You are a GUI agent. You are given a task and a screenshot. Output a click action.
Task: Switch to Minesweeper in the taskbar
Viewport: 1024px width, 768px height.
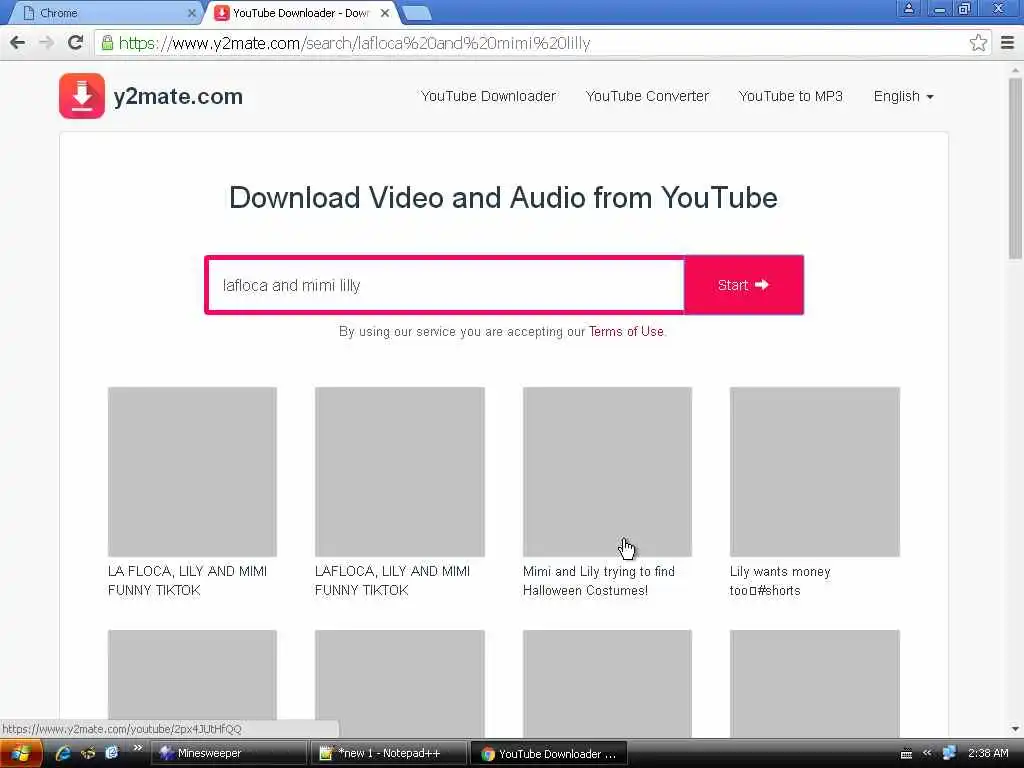point(229,754)
